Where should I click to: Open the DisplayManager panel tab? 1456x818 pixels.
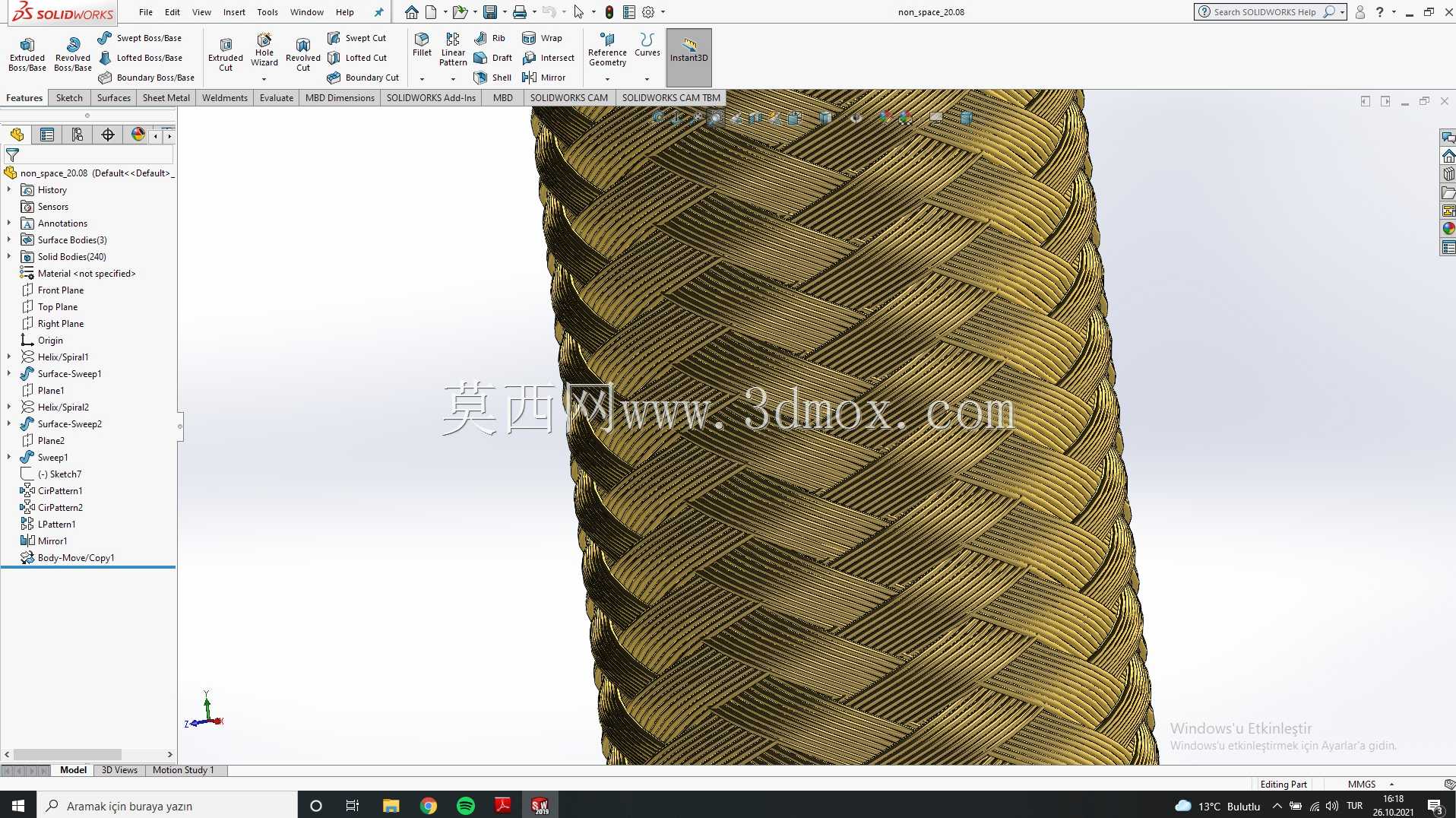(138, 135)
